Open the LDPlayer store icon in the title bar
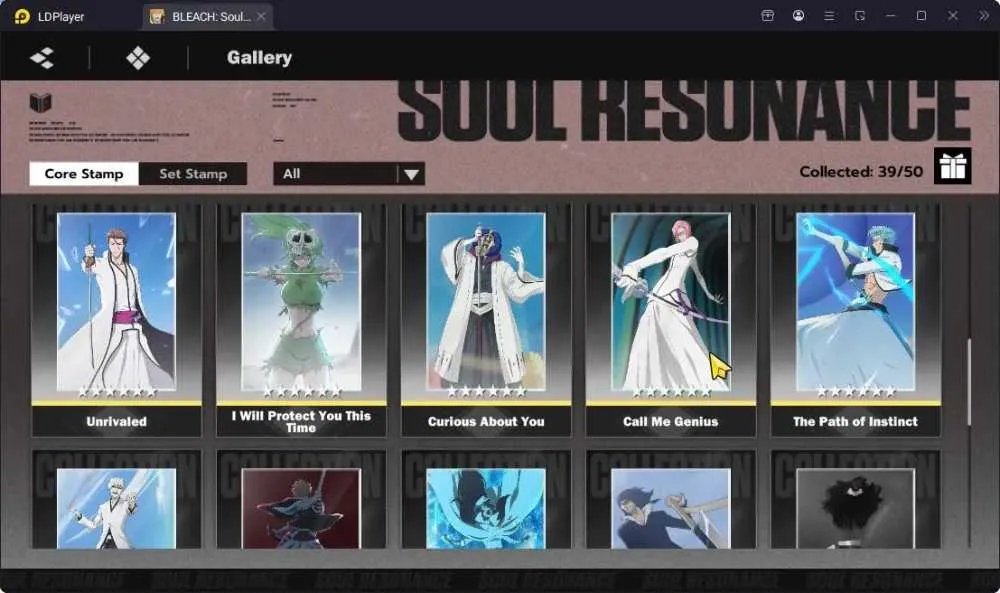 768,16
